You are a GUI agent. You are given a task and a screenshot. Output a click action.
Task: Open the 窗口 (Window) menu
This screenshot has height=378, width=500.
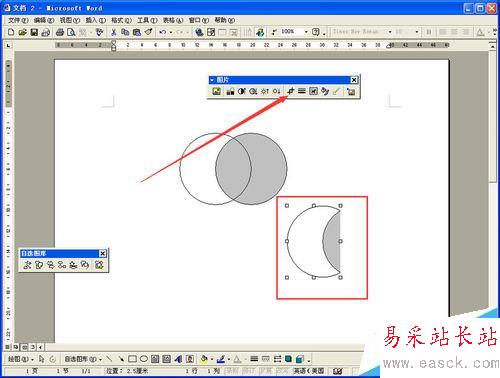199,20
